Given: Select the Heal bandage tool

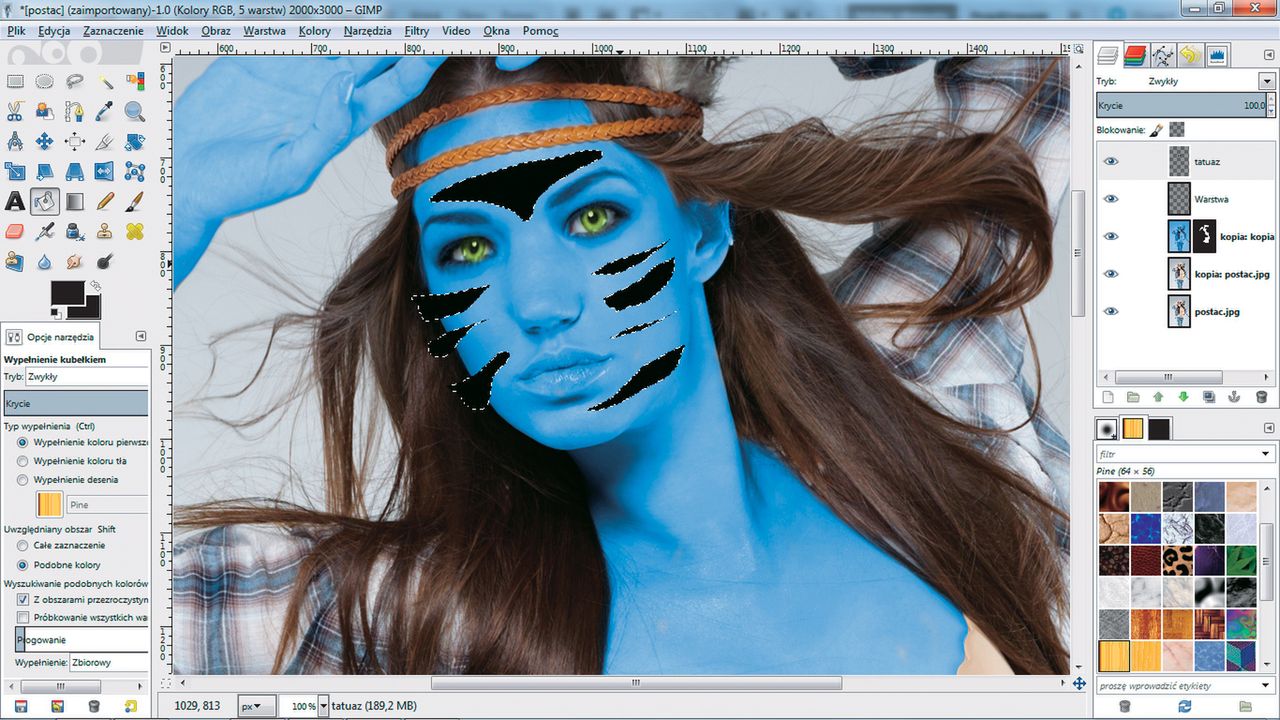Looking at the screenshot, I should (135, 232).
